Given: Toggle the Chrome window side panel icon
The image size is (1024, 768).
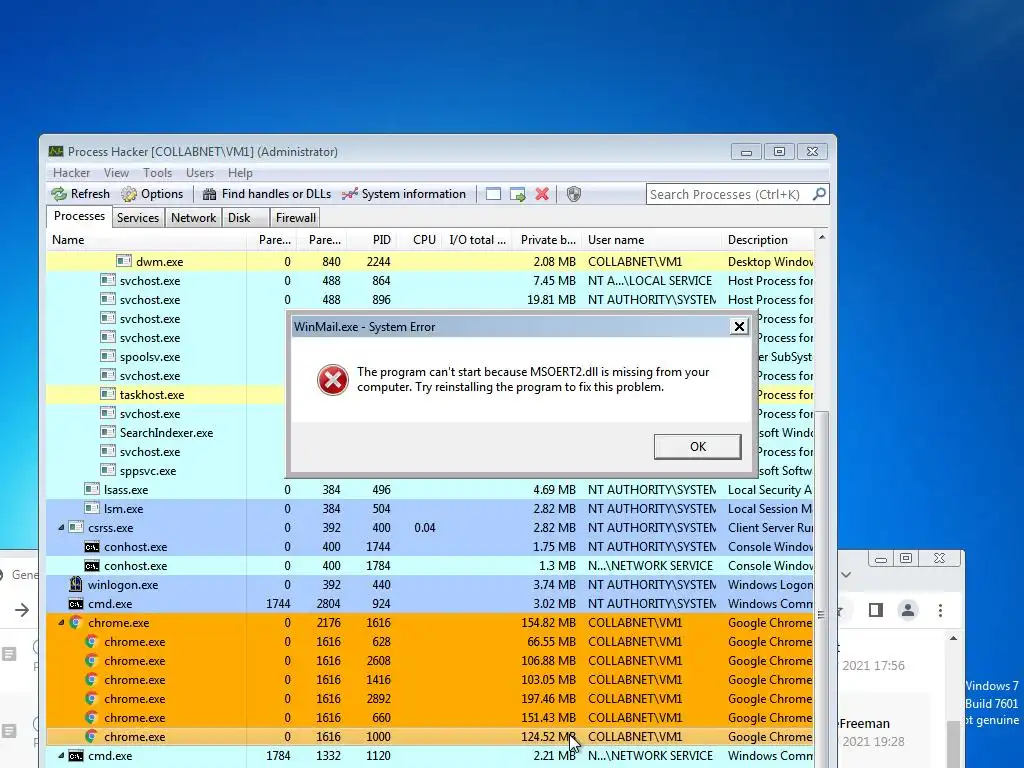Looking at the screenshot, I should click(x=876, y=610).
